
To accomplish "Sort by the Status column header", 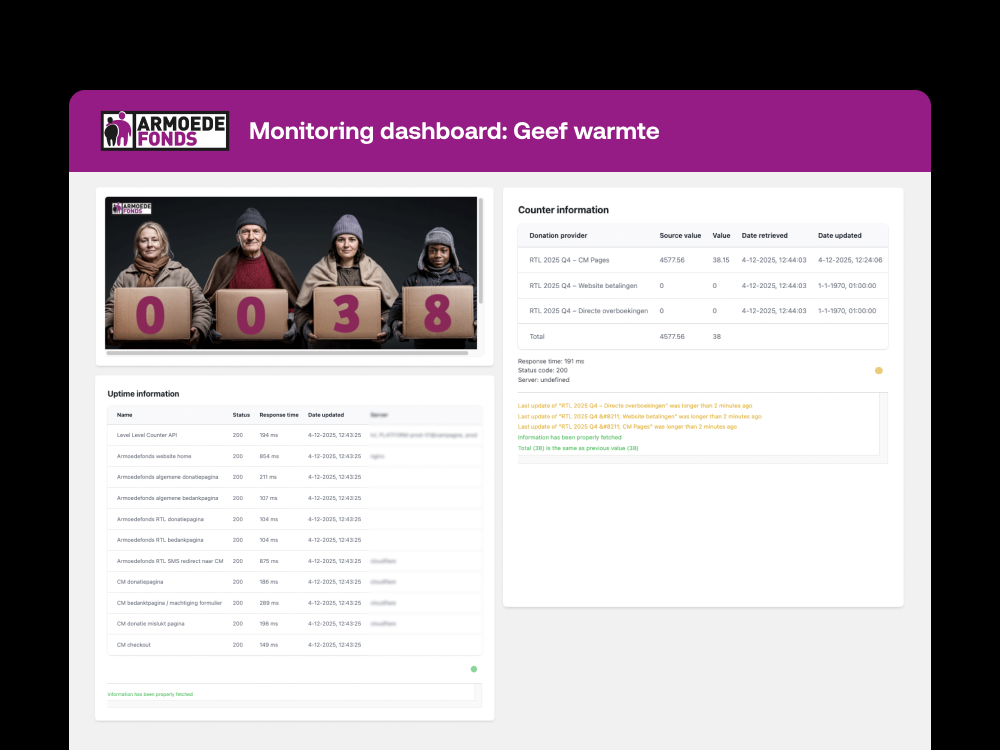I will (x=239, y=415).
